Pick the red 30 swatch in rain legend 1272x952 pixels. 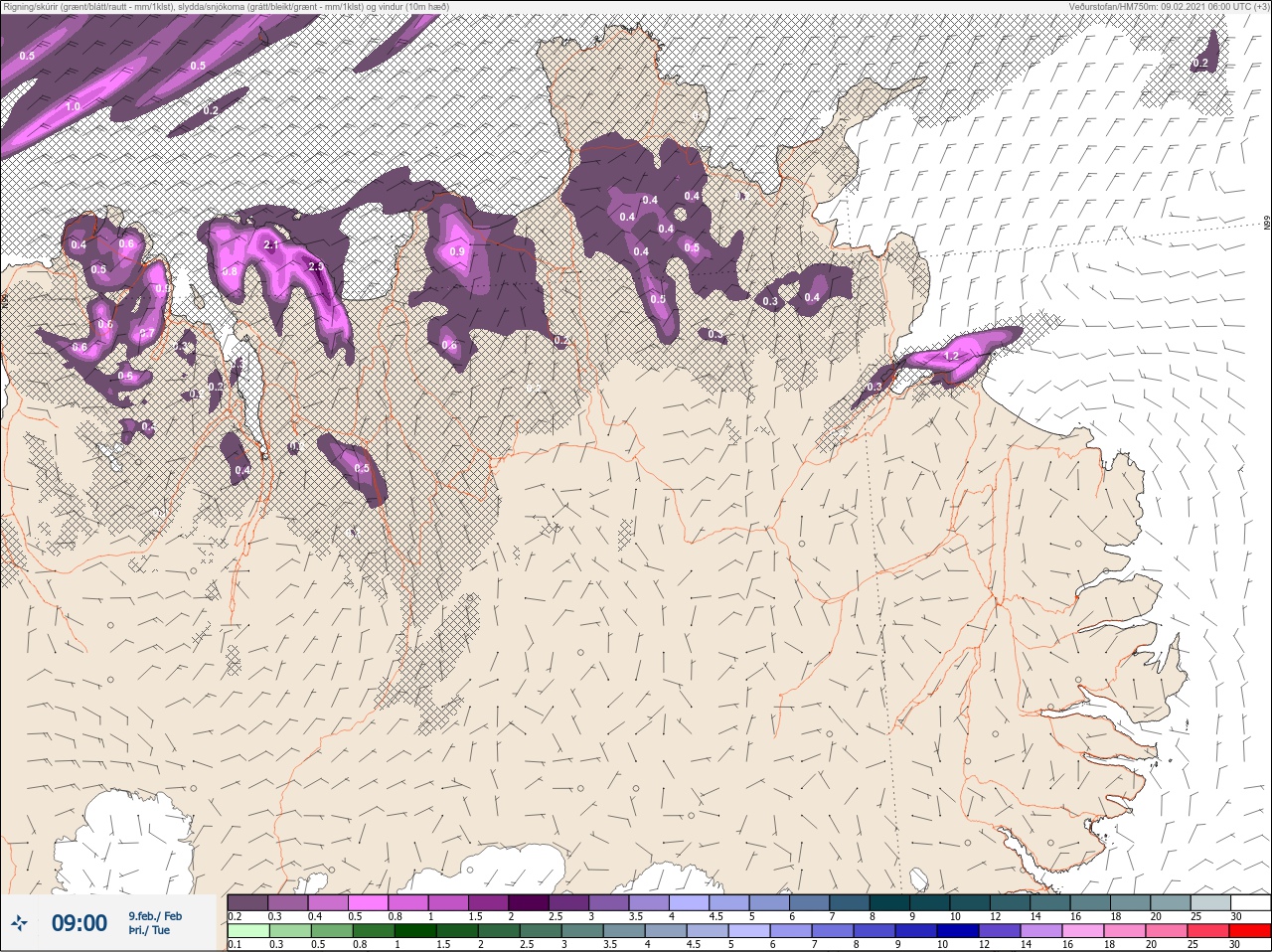(1250, 931)
